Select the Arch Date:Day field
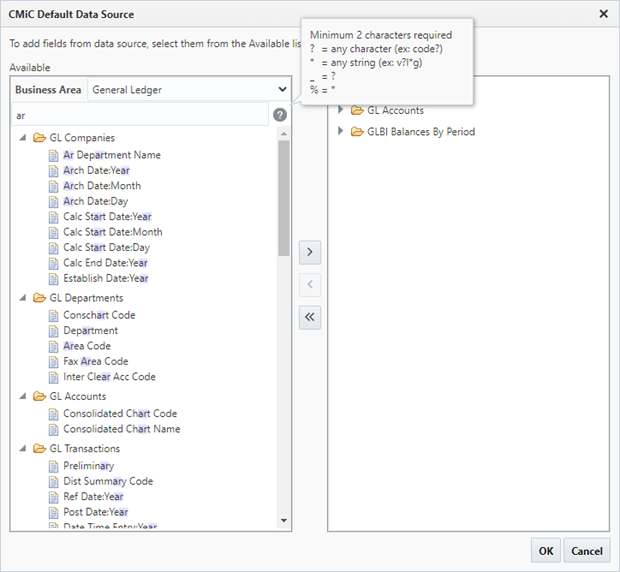Viewport: 620px width, 572px height. pyautogui.click(x=96, y=201)
